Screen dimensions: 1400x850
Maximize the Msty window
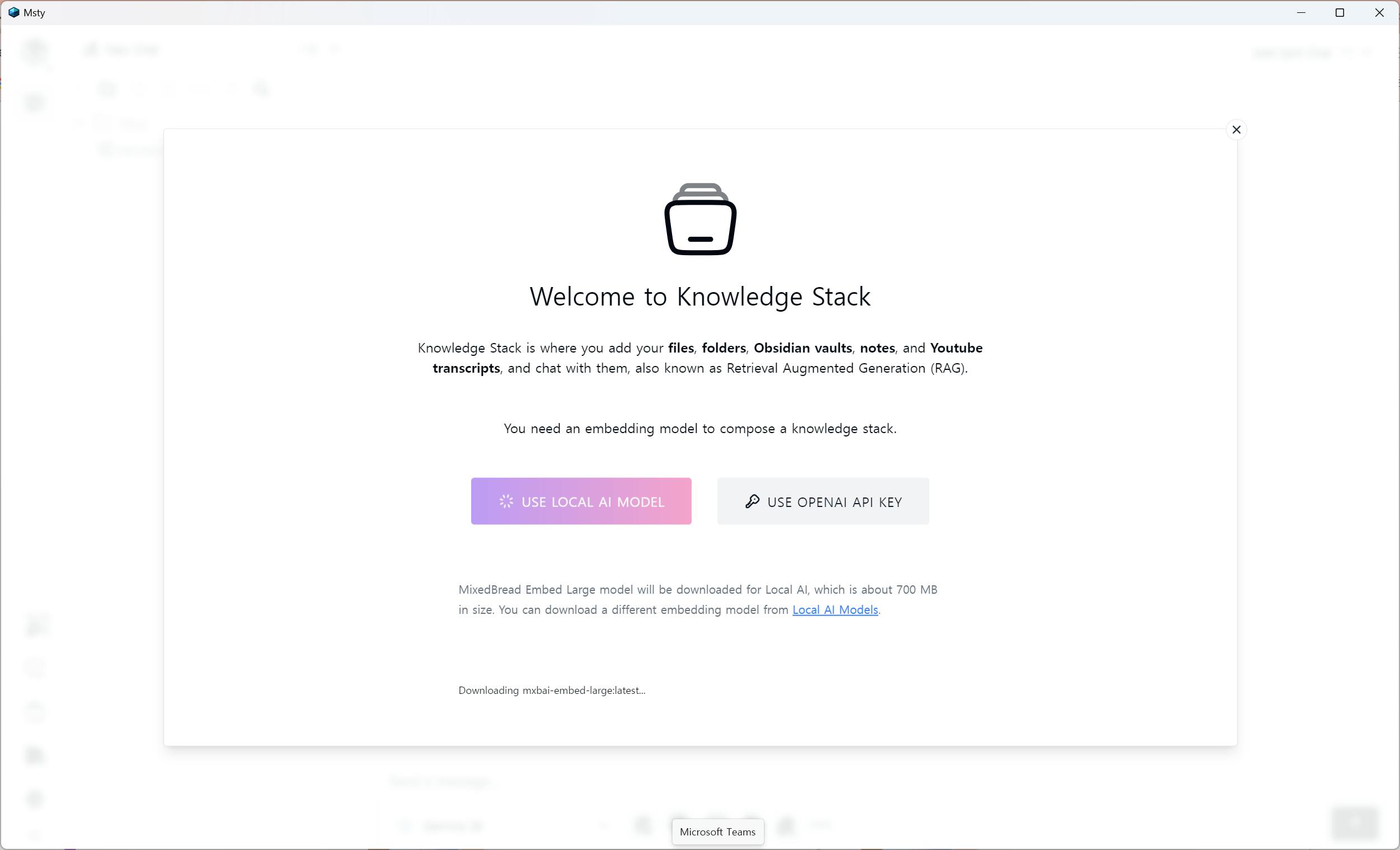click(x=1339, y=12)
